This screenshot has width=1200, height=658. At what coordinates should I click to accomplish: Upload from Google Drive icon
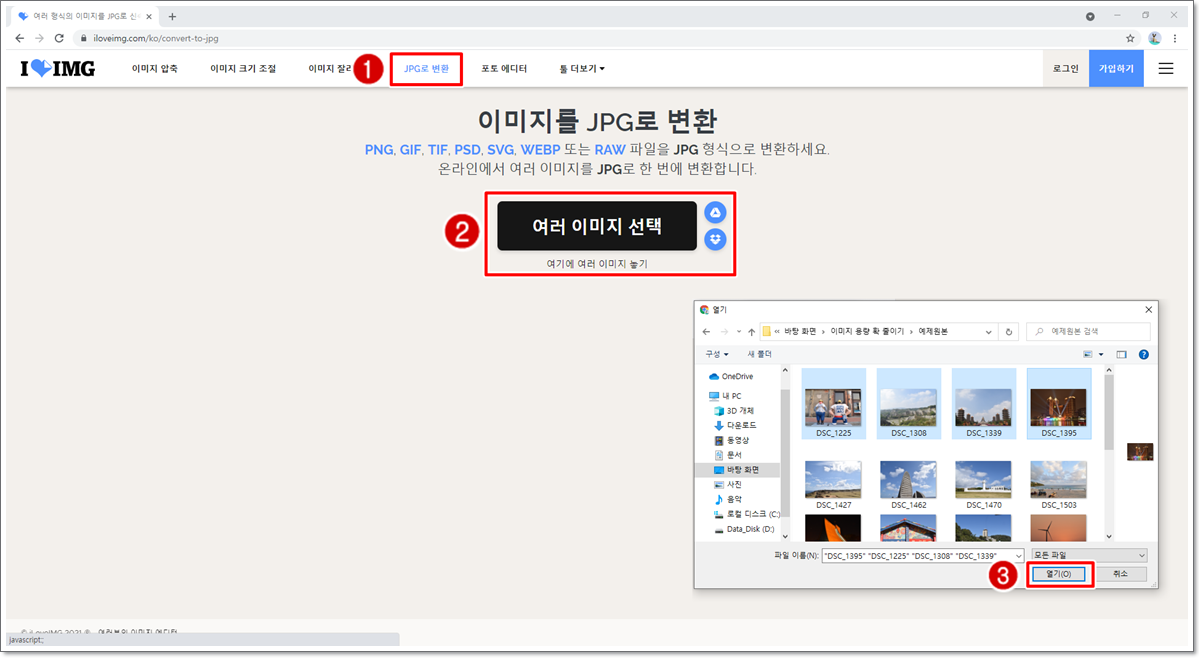pyautogui.click(x=715, y=212)
